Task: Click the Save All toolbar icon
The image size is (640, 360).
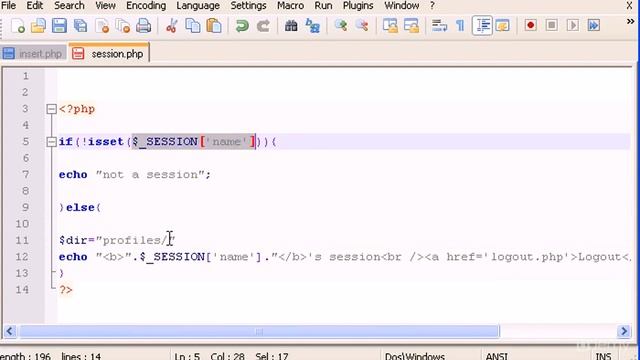Action: 80,26
